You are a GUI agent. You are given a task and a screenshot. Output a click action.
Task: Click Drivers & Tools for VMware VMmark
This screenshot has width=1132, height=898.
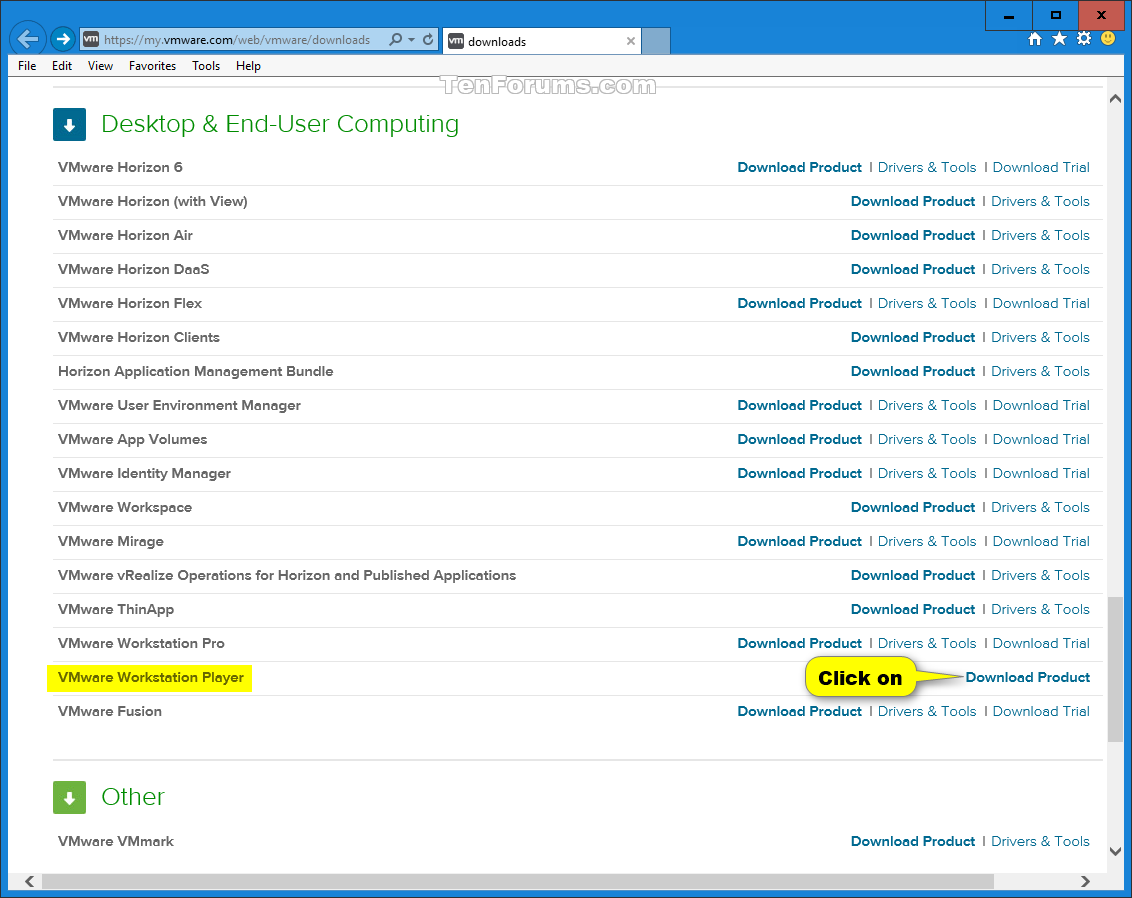point(1040,841)
